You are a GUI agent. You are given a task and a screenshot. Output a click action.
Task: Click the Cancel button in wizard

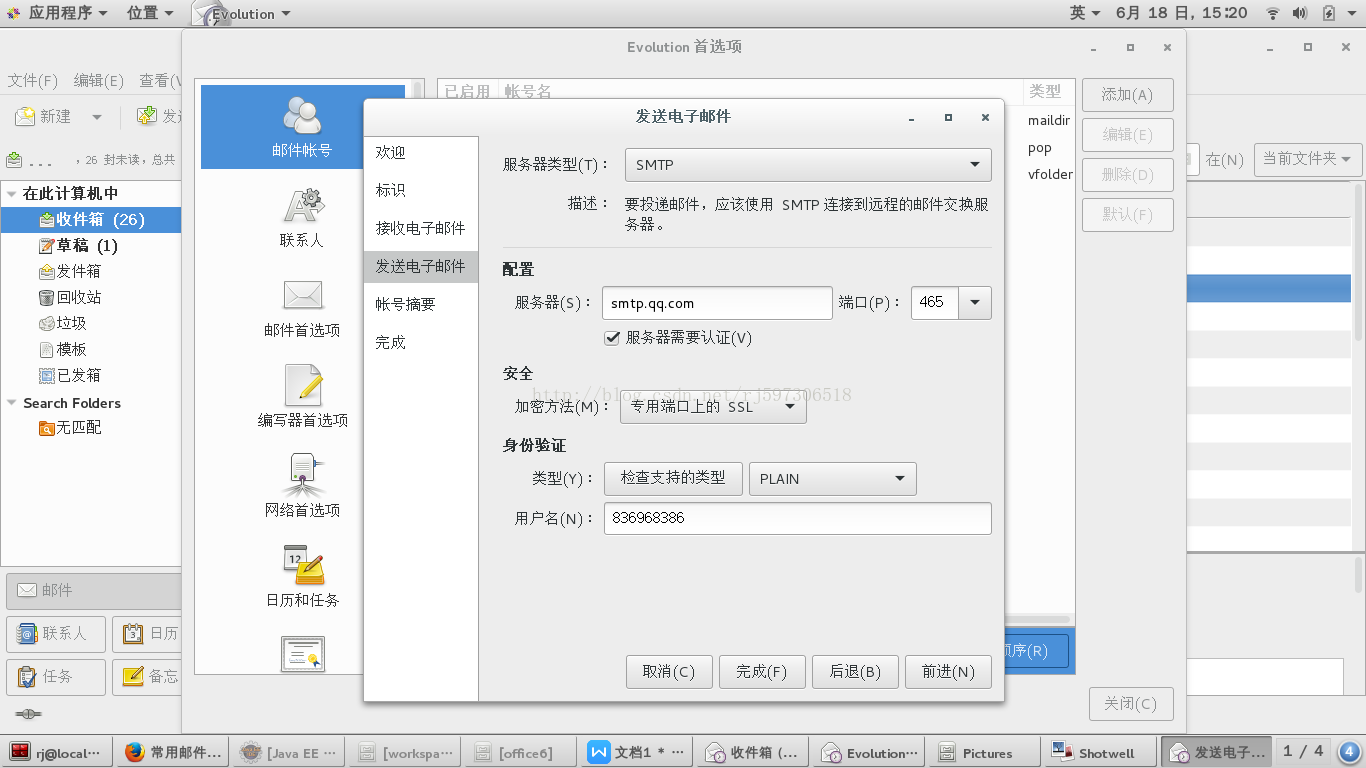click(669, 672)
